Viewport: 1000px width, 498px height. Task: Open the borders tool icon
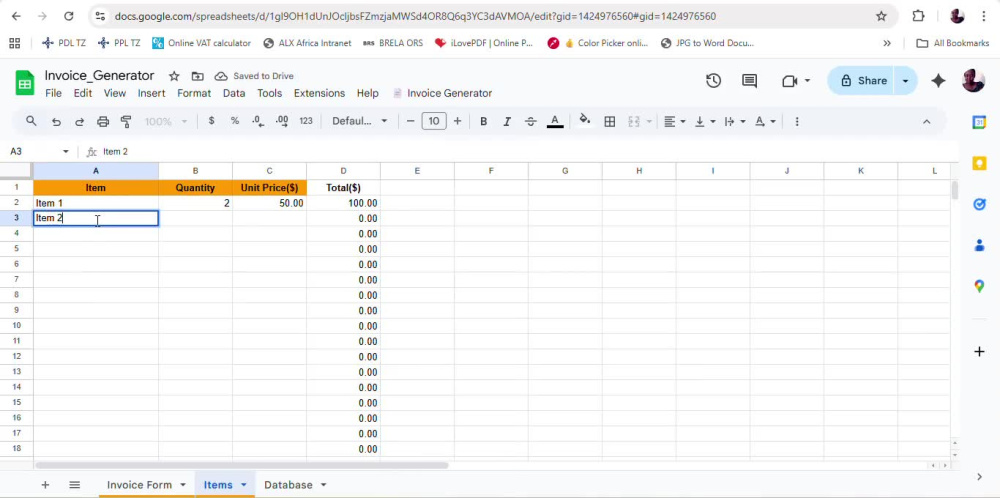click(x=610, y=121)
